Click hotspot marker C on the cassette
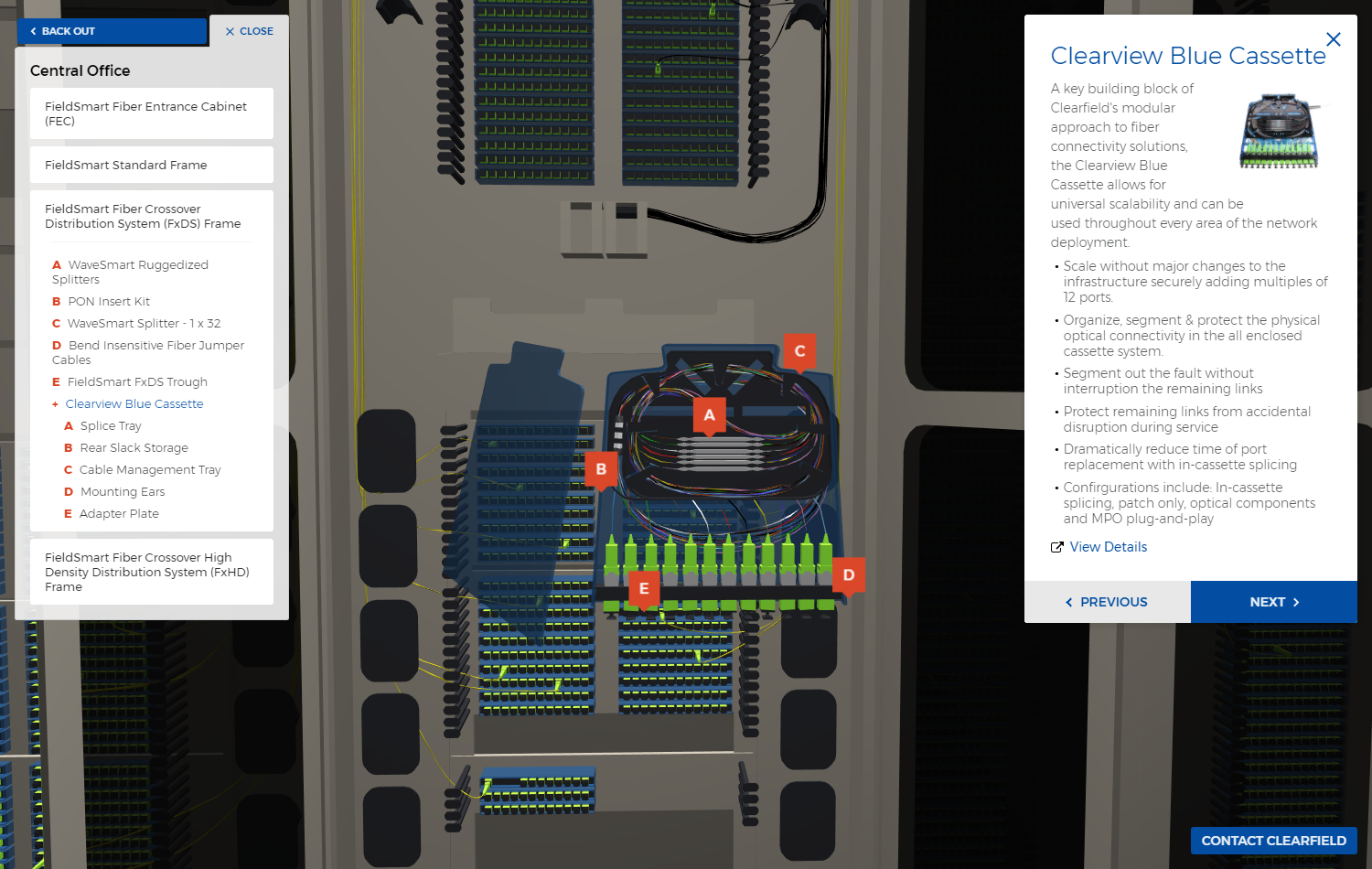 pyautogui.click(x=799, y=351)
